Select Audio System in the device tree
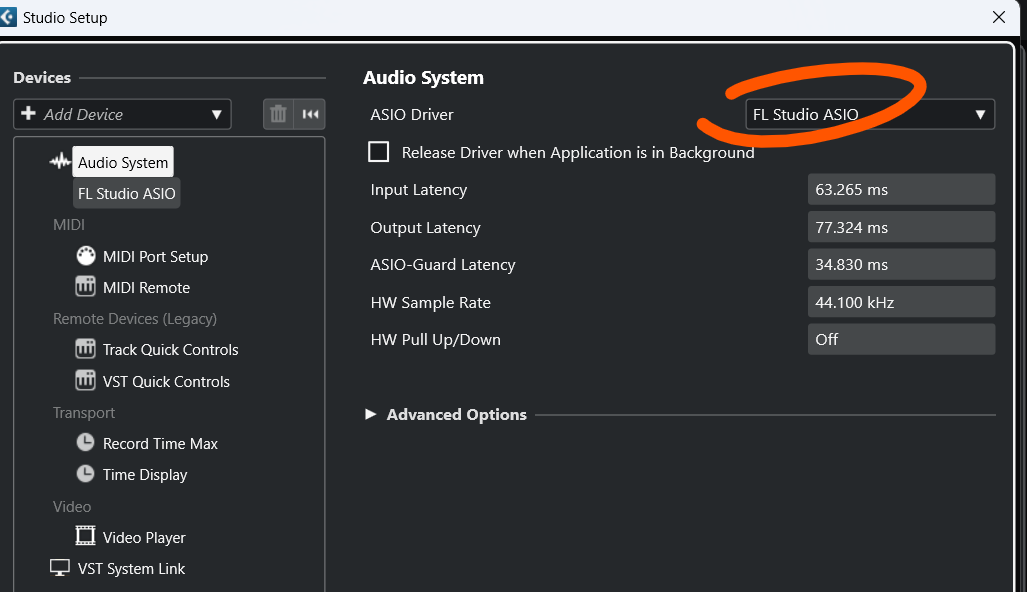The image size is (1027, 592). tap(123, 162)
